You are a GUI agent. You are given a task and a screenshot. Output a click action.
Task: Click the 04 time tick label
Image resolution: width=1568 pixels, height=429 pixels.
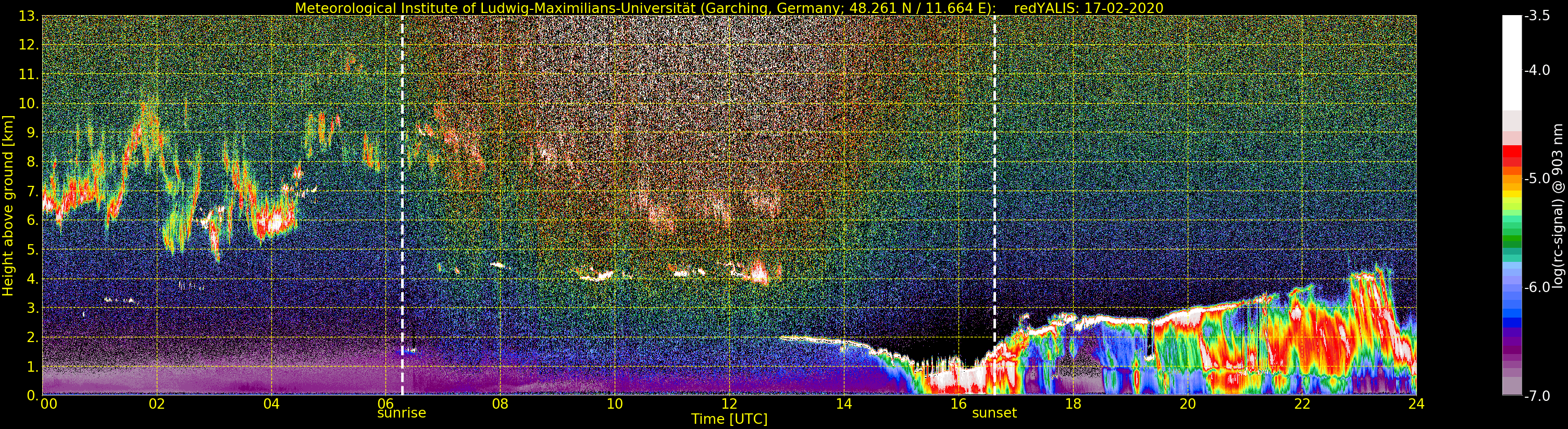(x=271, y=404)
